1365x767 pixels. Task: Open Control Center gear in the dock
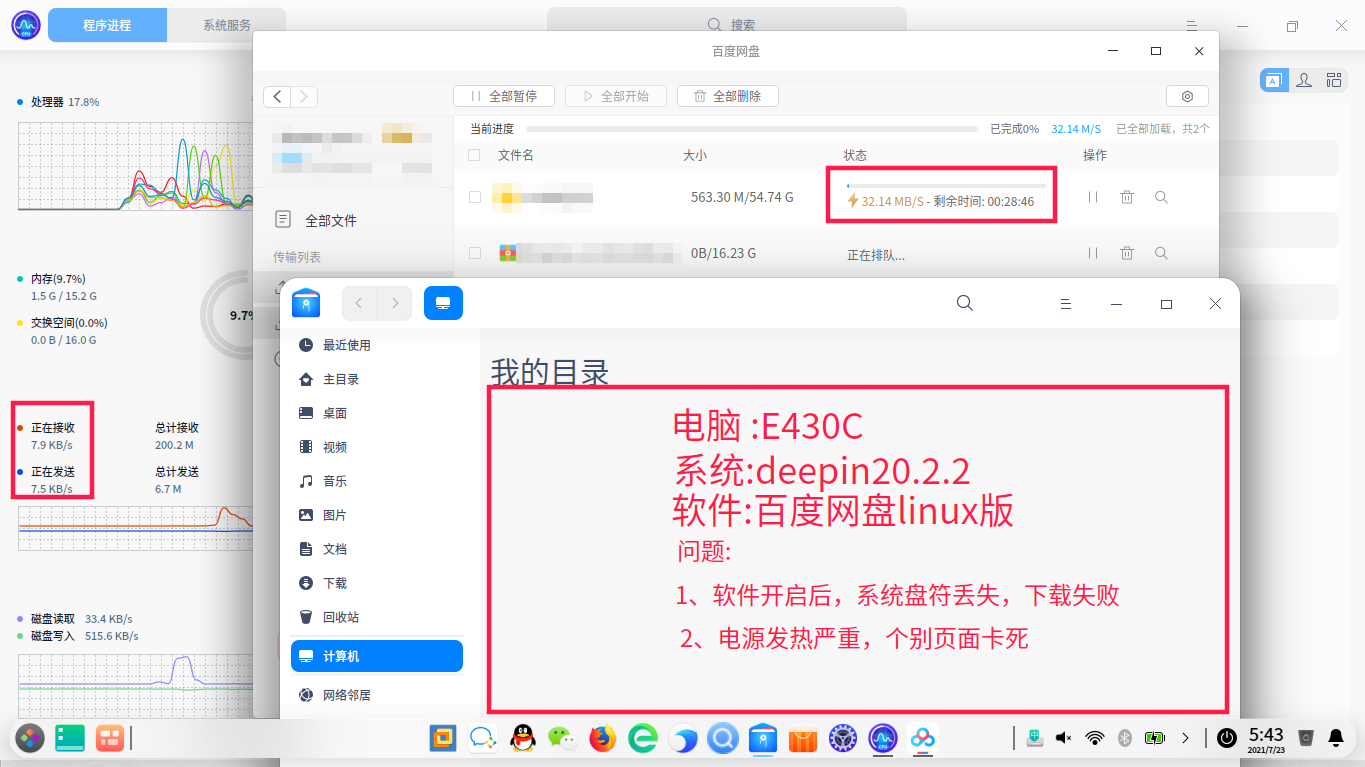[843, 738]
